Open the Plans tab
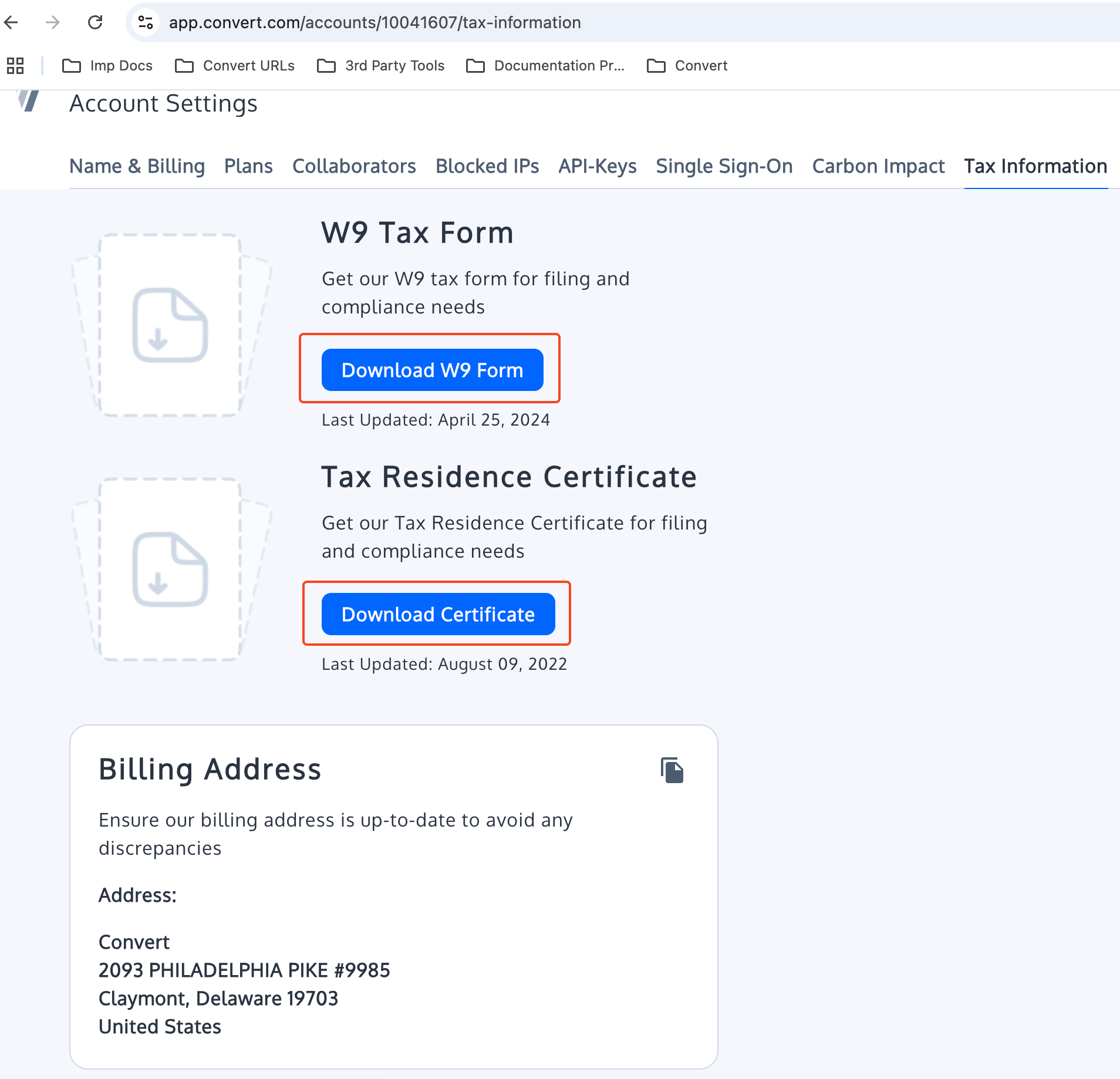Image resolution: width=1120 pixels, height=1079 pixels. click(248, 166)
